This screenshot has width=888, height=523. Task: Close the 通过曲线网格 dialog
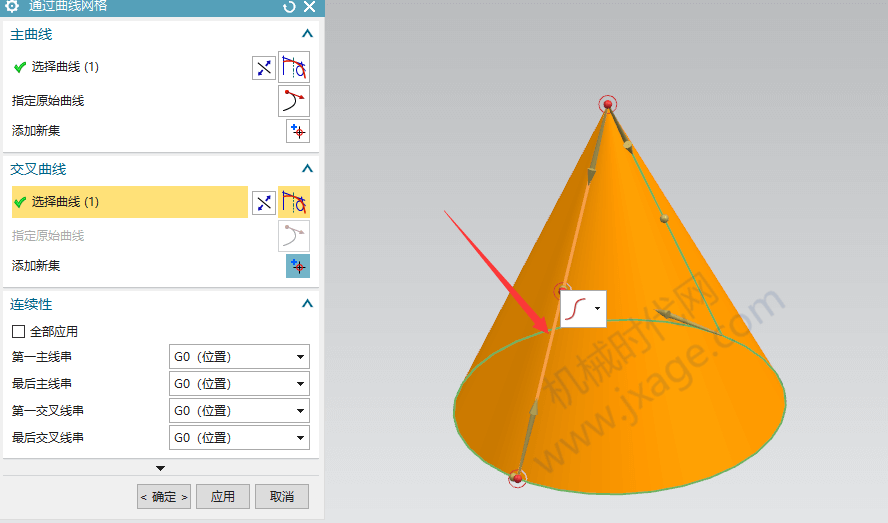(309, 7)
